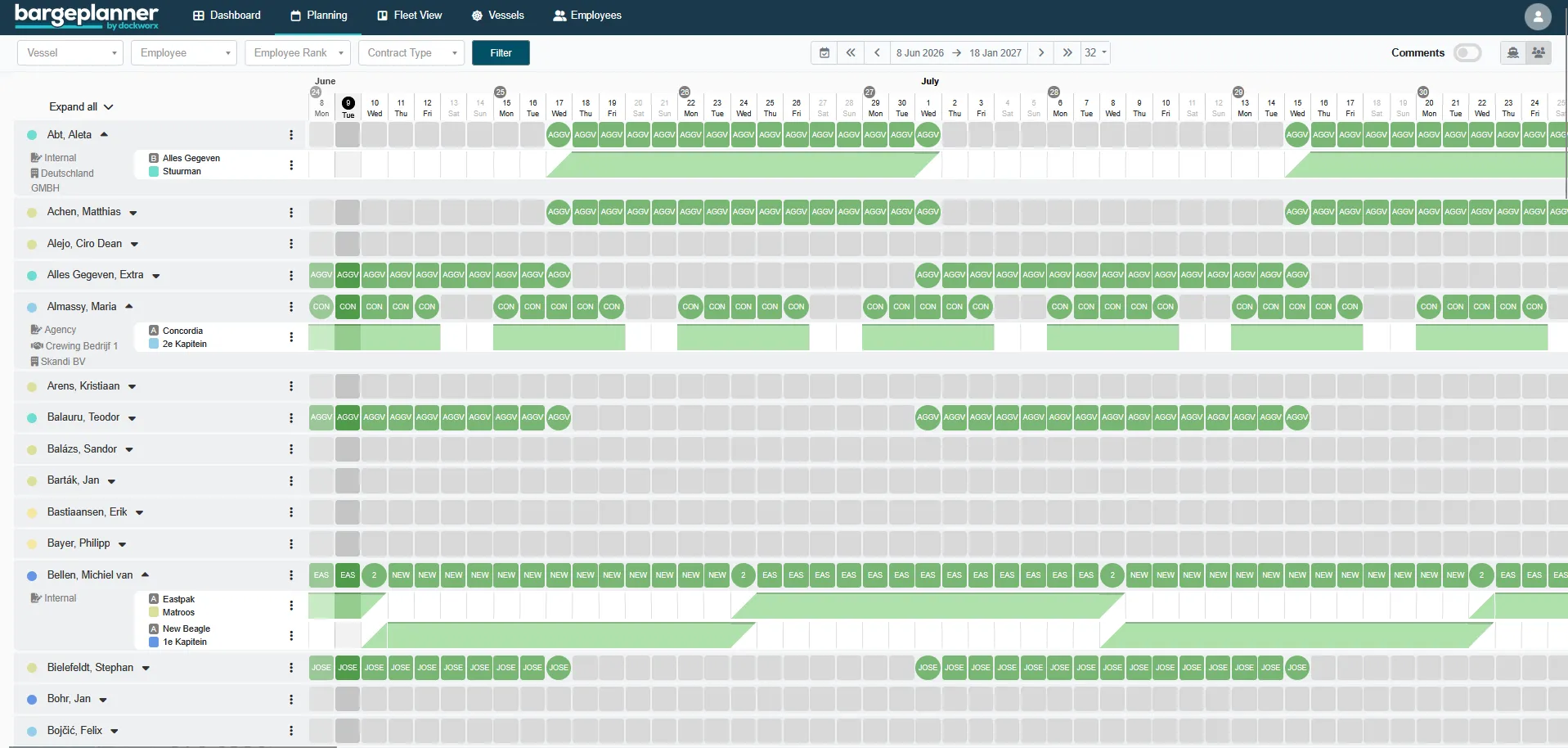1568x748 pixels.
Task: Open options menu for Abt, Aleta row
Action: pos(291,135)
